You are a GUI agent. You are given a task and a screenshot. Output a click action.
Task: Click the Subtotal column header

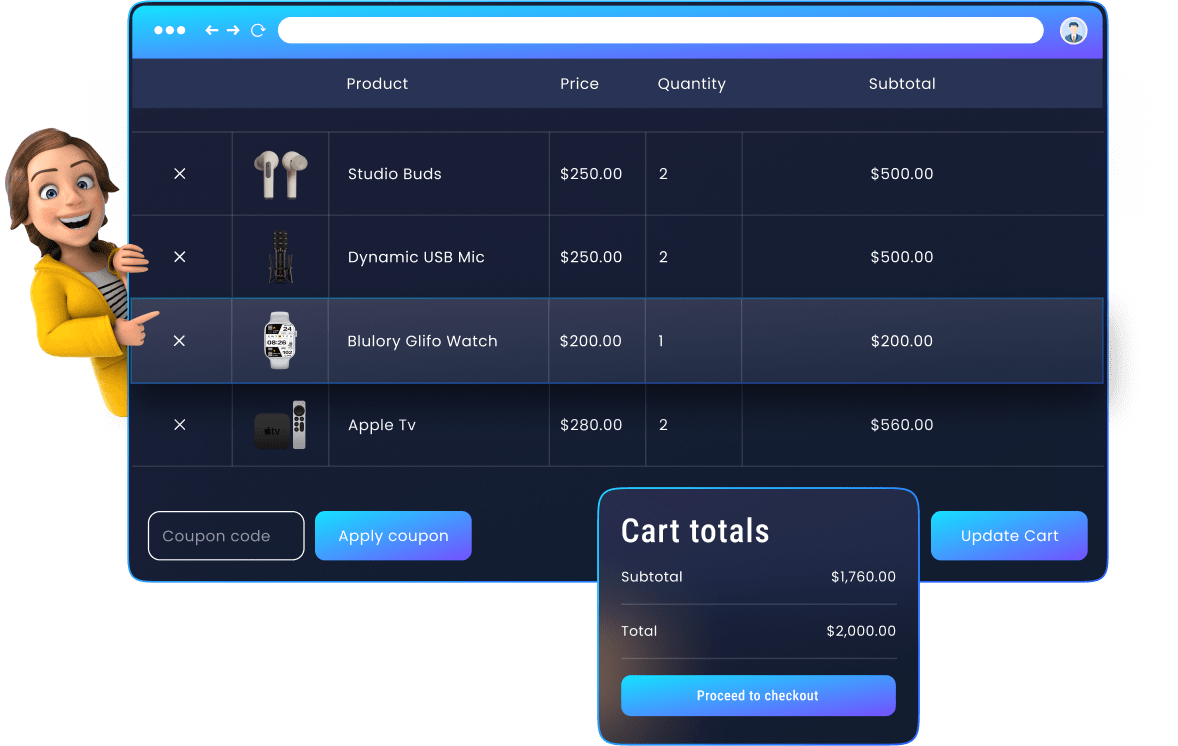[x=902, y=83]
